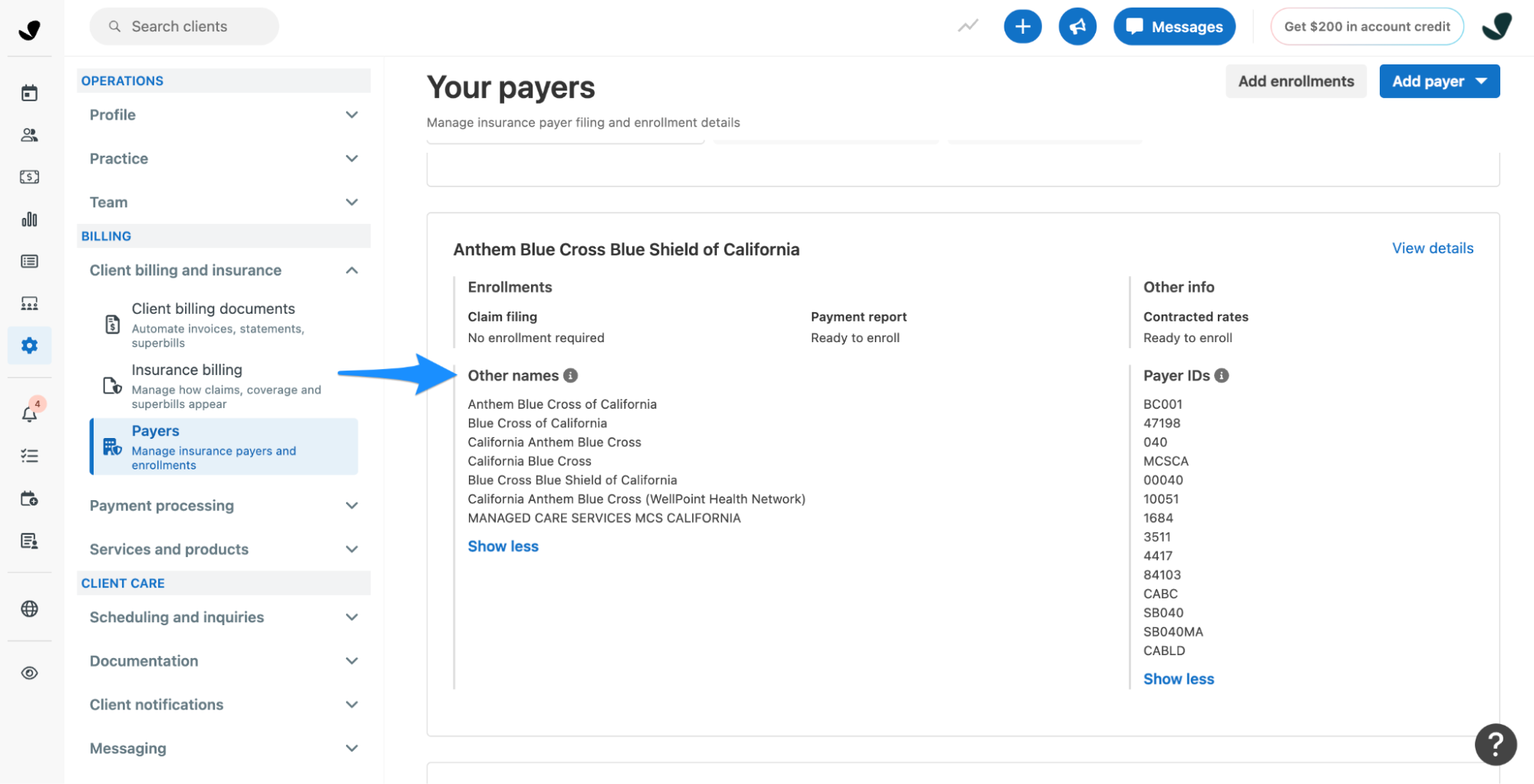Image resolution: width=1534 pixels, height=784 pixels.
Task: Click the trend line icon in header
Action: coord(968,26)
